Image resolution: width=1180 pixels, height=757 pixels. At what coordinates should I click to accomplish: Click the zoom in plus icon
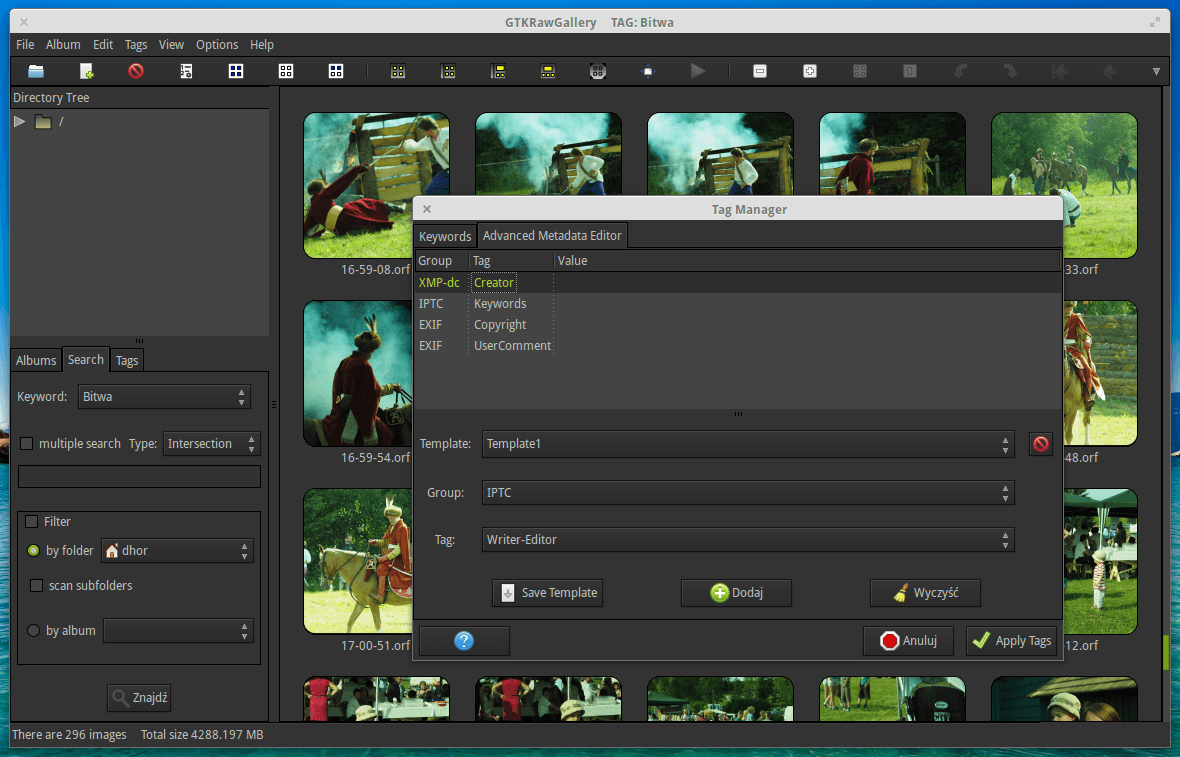[x=810, y=71]
